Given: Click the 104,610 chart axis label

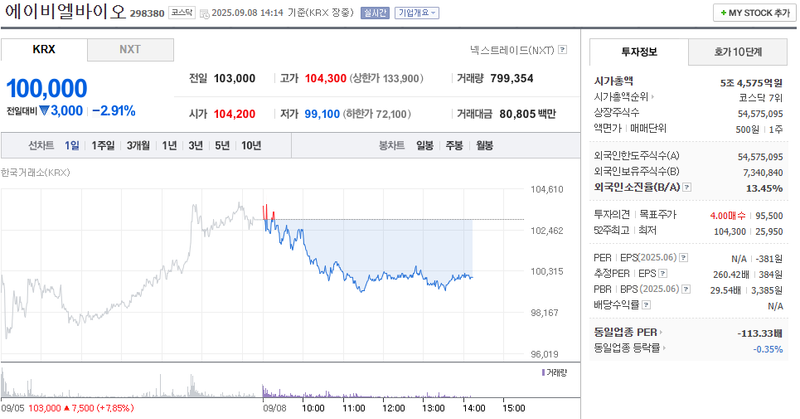Looking at the screenshot, I should point(547,189).
